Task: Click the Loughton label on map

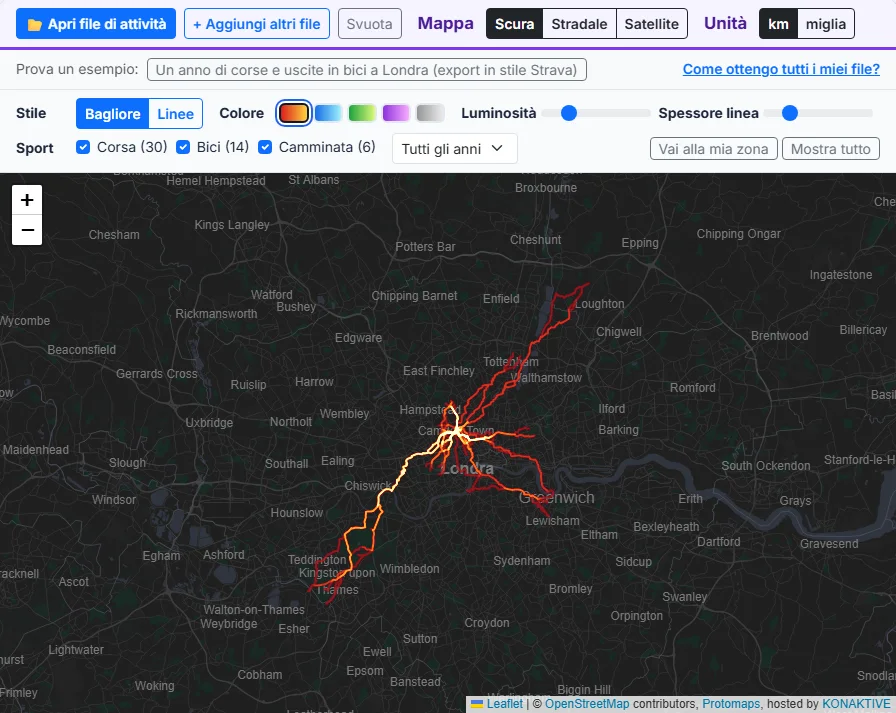Action: tap(600, 304)
